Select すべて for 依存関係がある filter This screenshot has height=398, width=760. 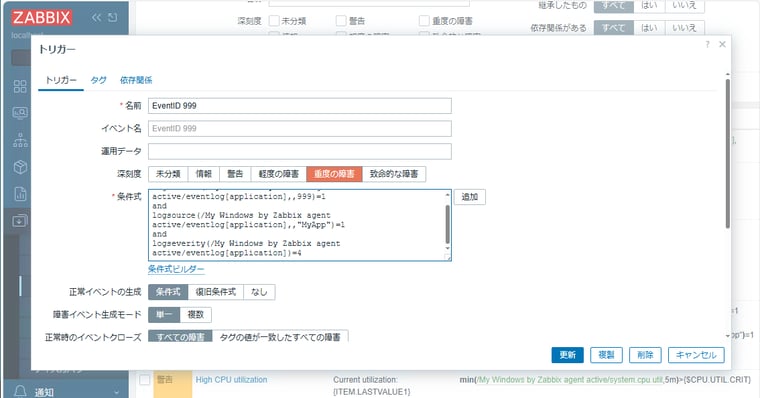pyautogui.click(x=613, y=28)
